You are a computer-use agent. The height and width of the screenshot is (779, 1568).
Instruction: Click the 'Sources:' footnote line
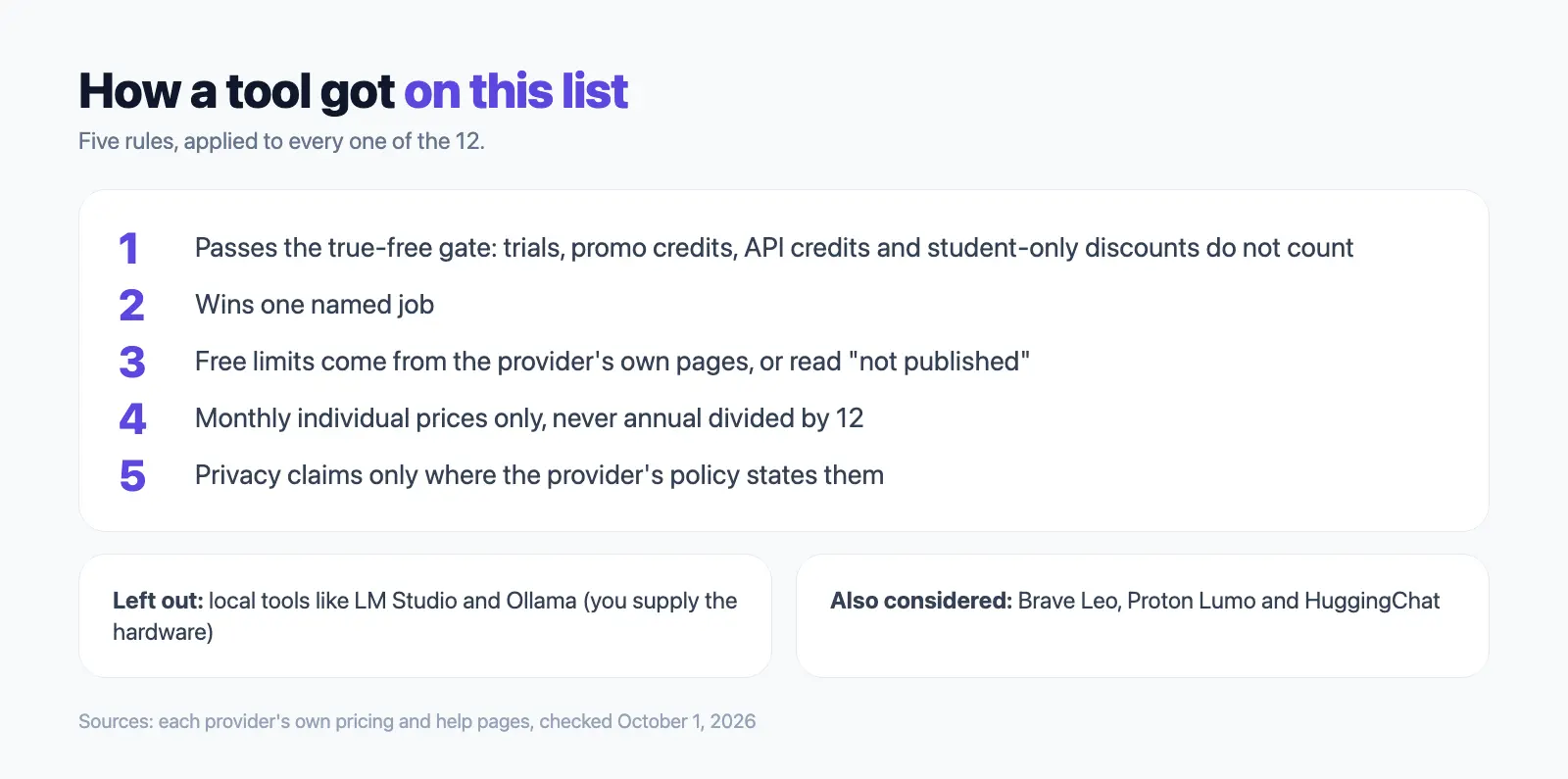point(416,721)
